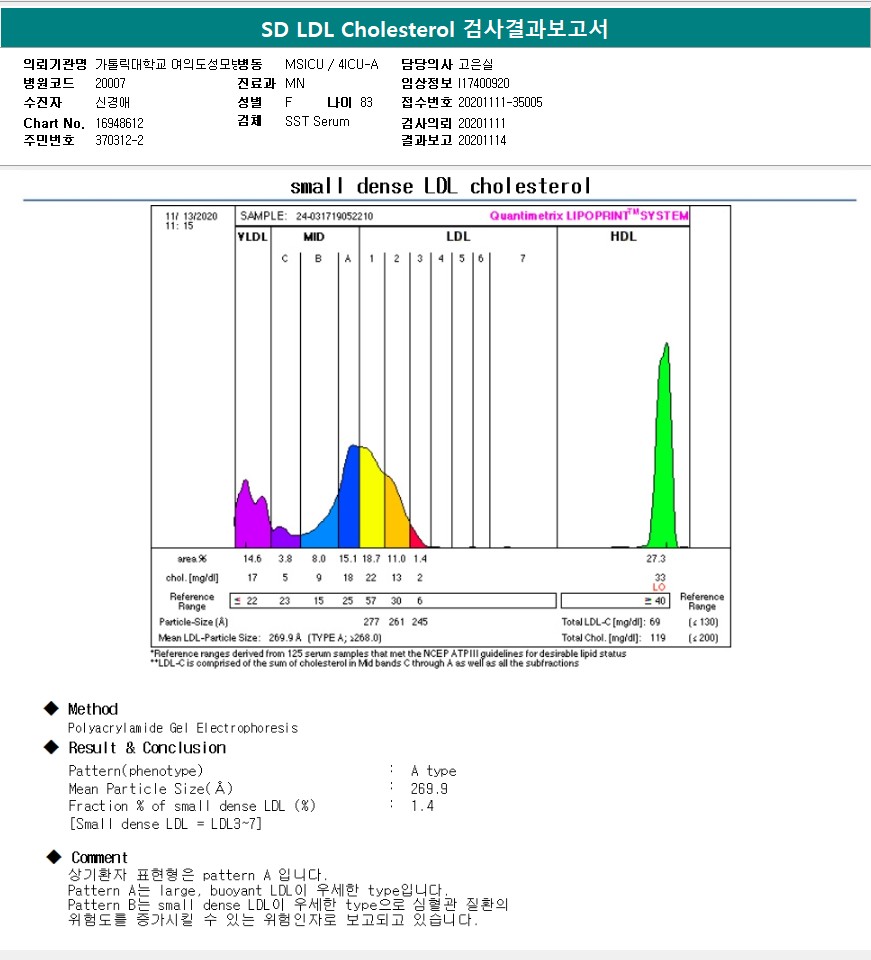Click the 'Total LDL-C [mg/dl]: 69' line
871x960 pixels.
[611, 622]
